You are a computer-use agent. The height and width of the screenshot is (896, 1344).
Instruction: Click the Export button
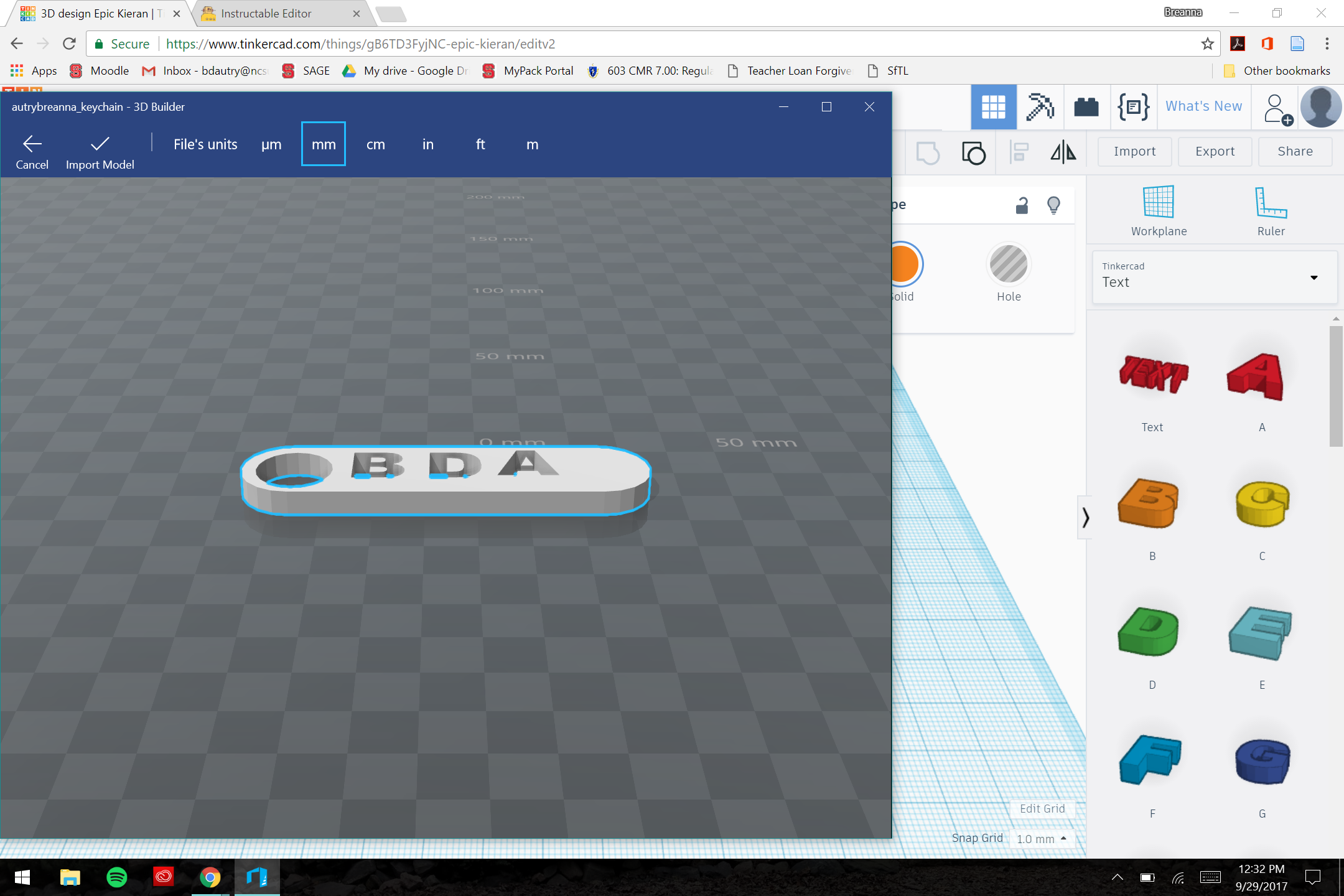pyautogui.click(x=1214, y=151)
